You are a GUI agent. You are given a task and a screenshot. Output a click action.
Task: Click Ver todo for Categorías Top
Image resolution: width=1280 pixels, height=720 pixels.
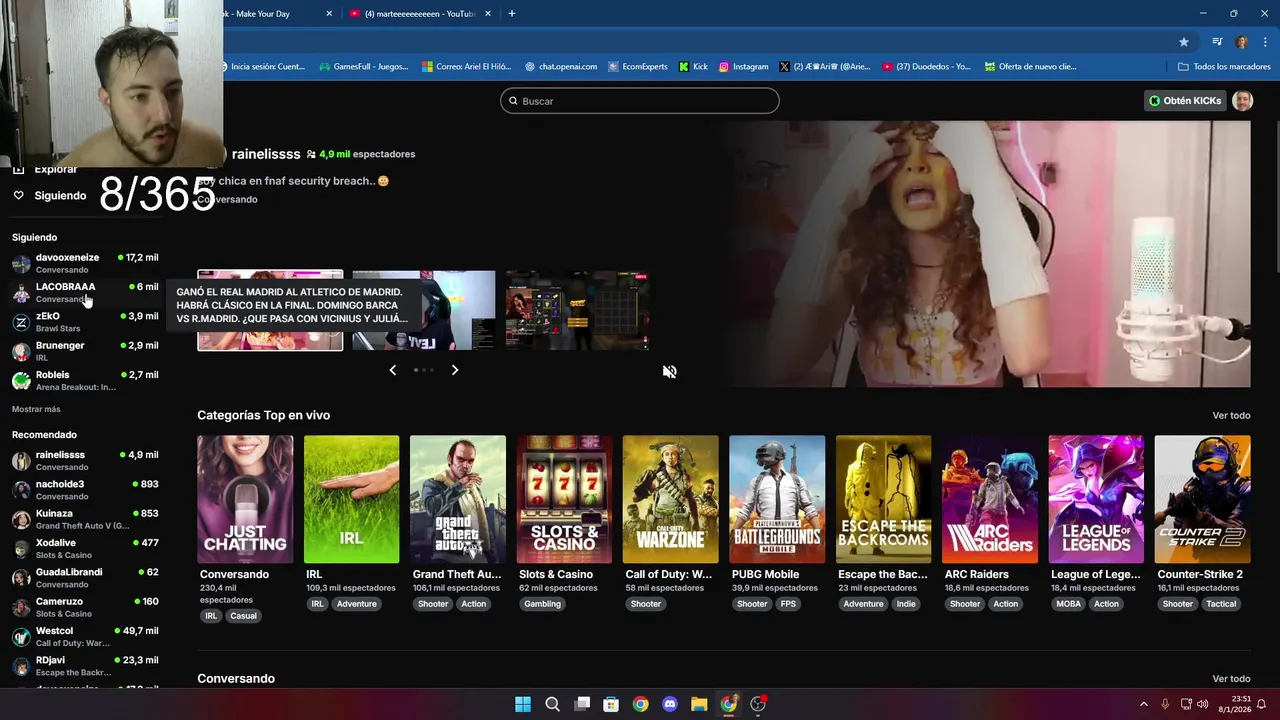coord(1231,415)
